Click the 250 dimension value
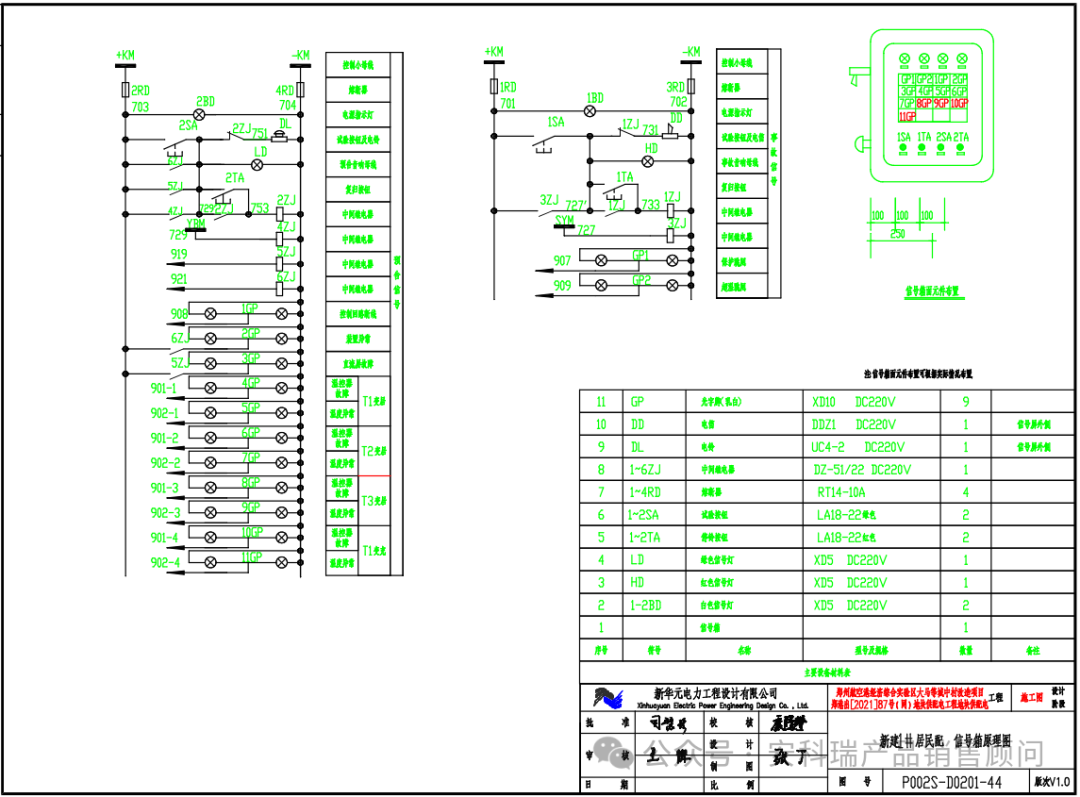1080x797 pixels. coord(897,234)
